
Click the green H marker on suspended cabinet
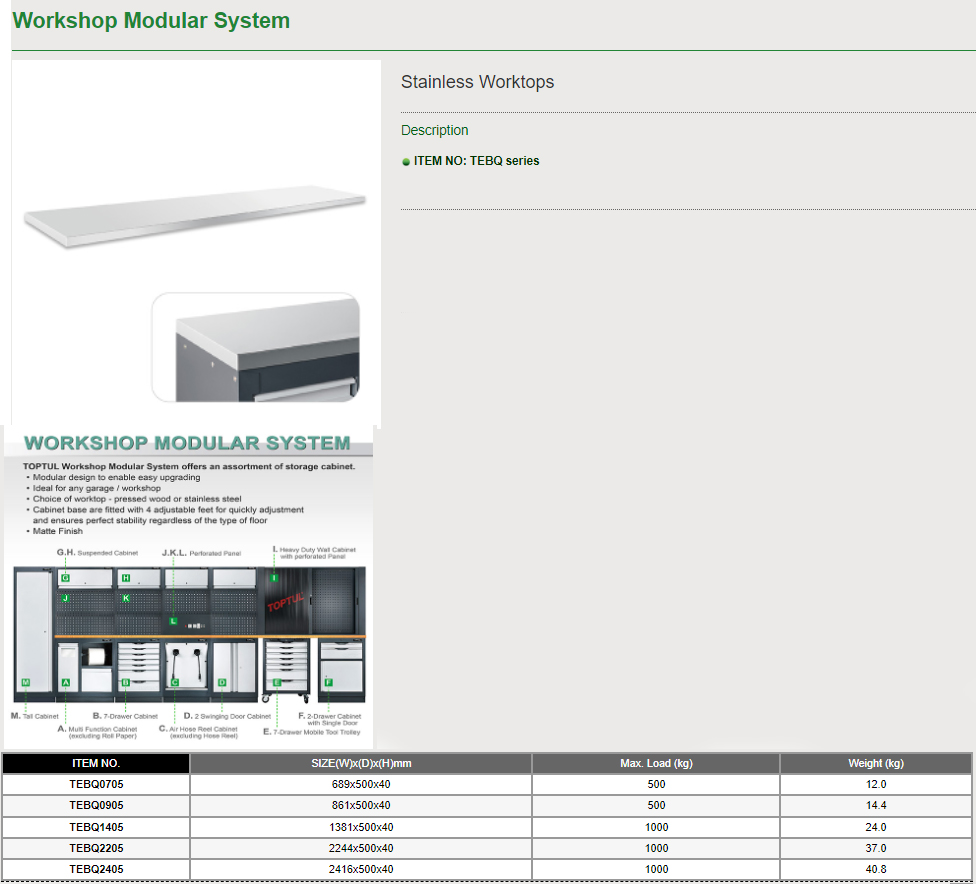[126, 578]
